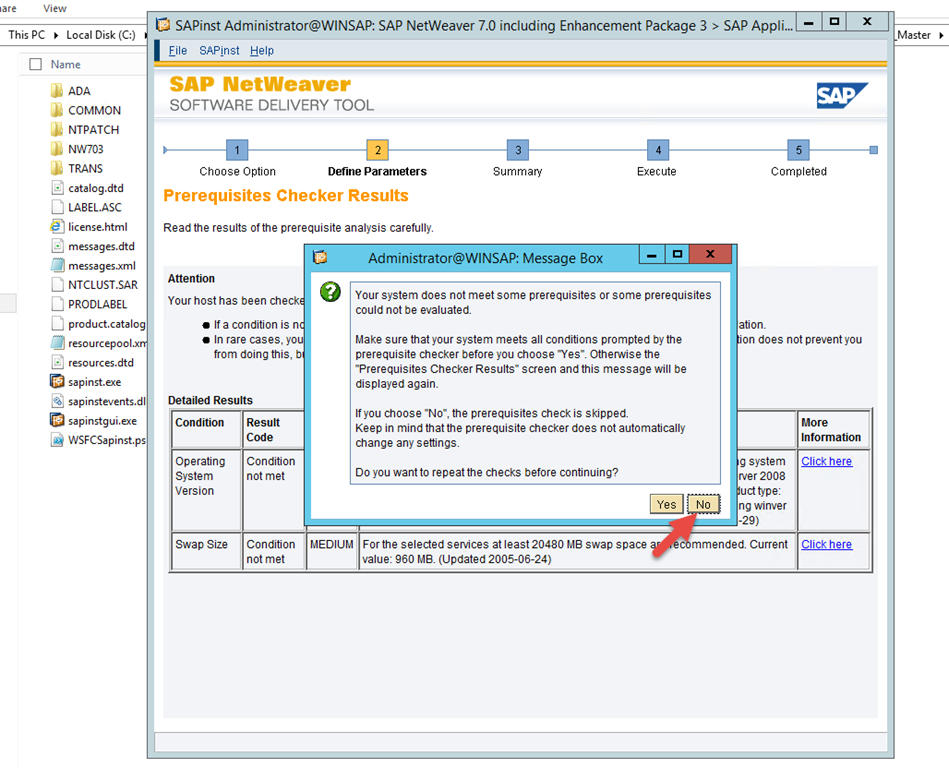Click Yes to repeat prerequisite checks
The width and height of the screenshot is (949, 768).
click(x=666, y=504)
